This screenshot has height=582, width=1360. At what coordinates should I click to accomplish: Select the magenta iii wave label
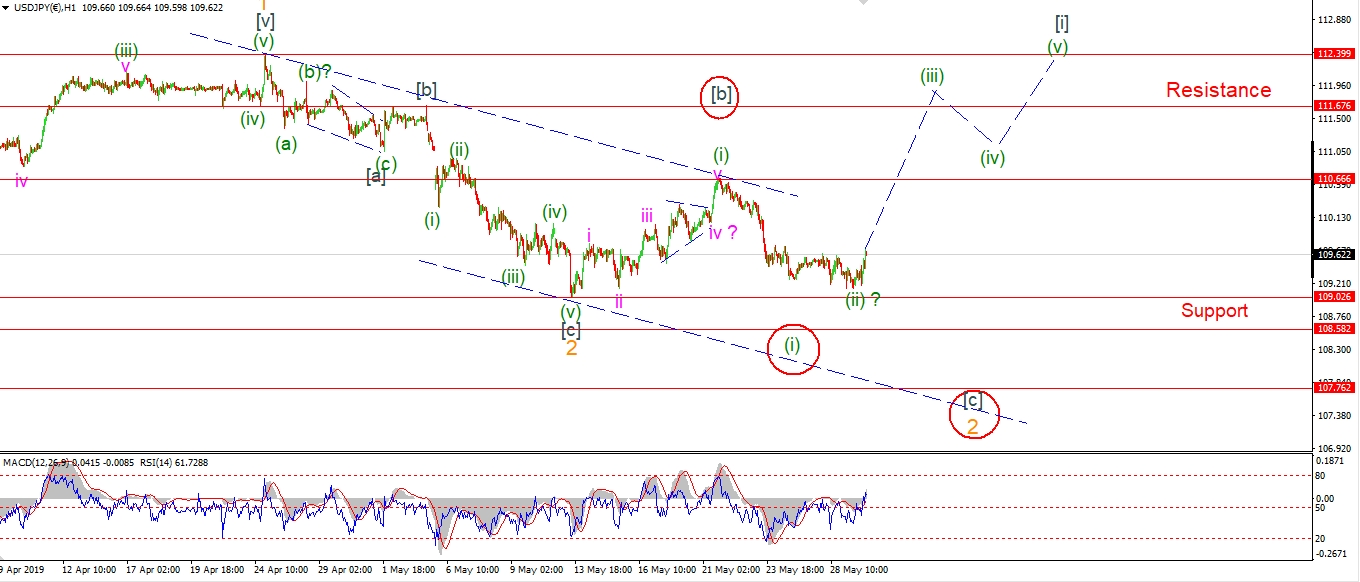648,215
